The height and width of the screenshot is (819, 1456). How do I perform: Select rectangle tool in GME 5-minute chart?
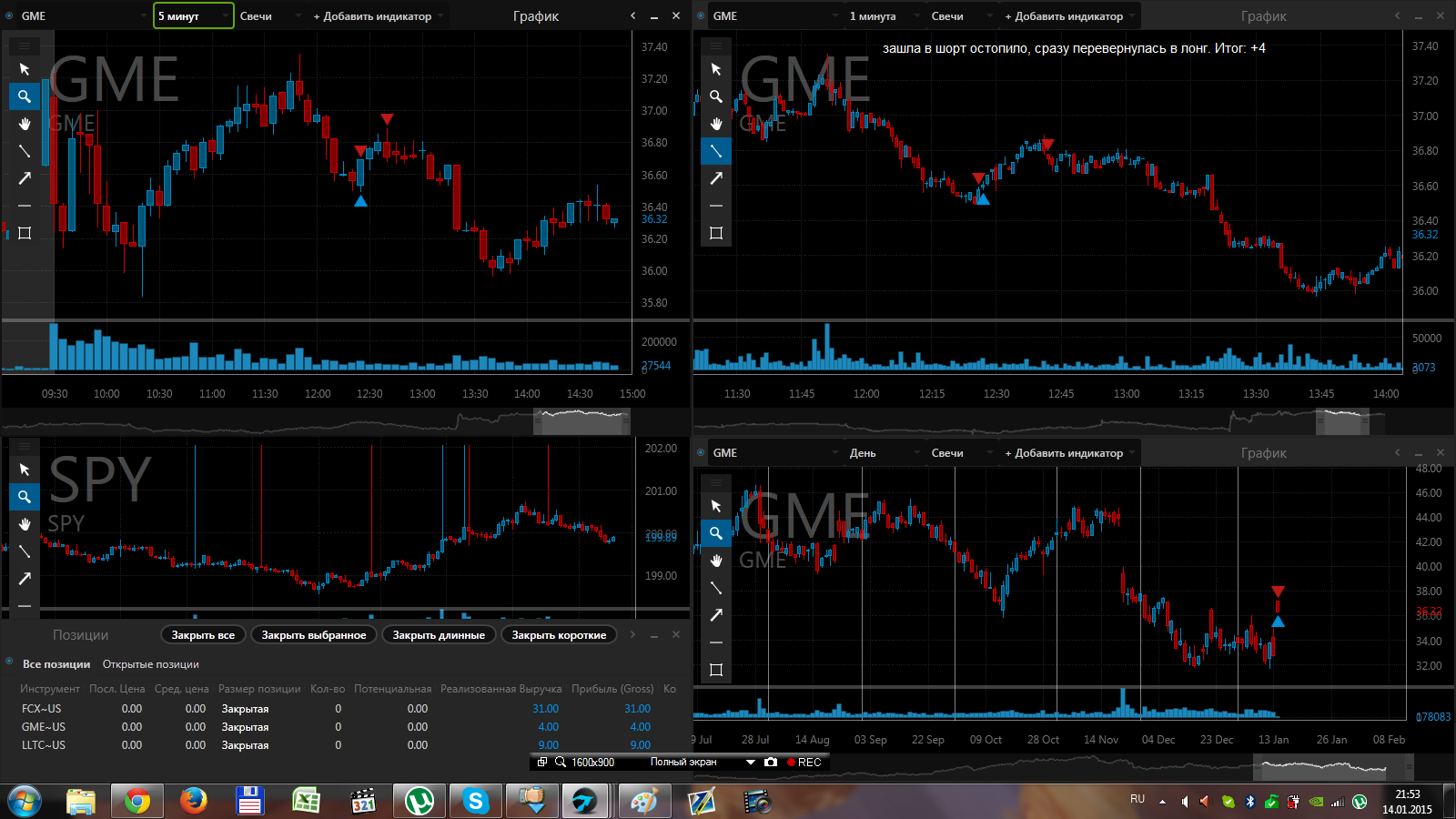click(25, 233)
